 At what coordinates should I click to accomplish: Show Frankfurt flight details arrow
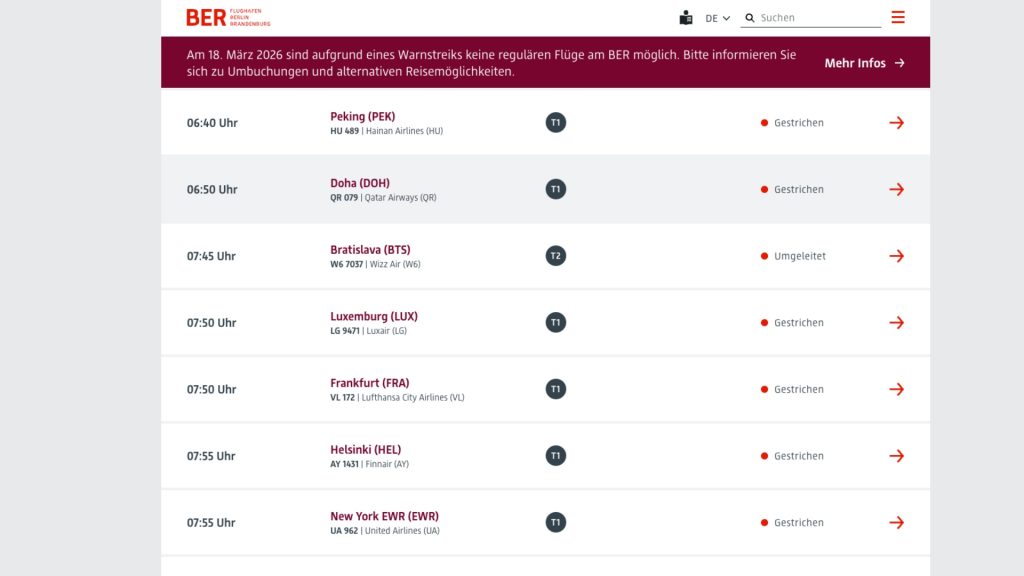pyautogui.click(x=896, y=389)
